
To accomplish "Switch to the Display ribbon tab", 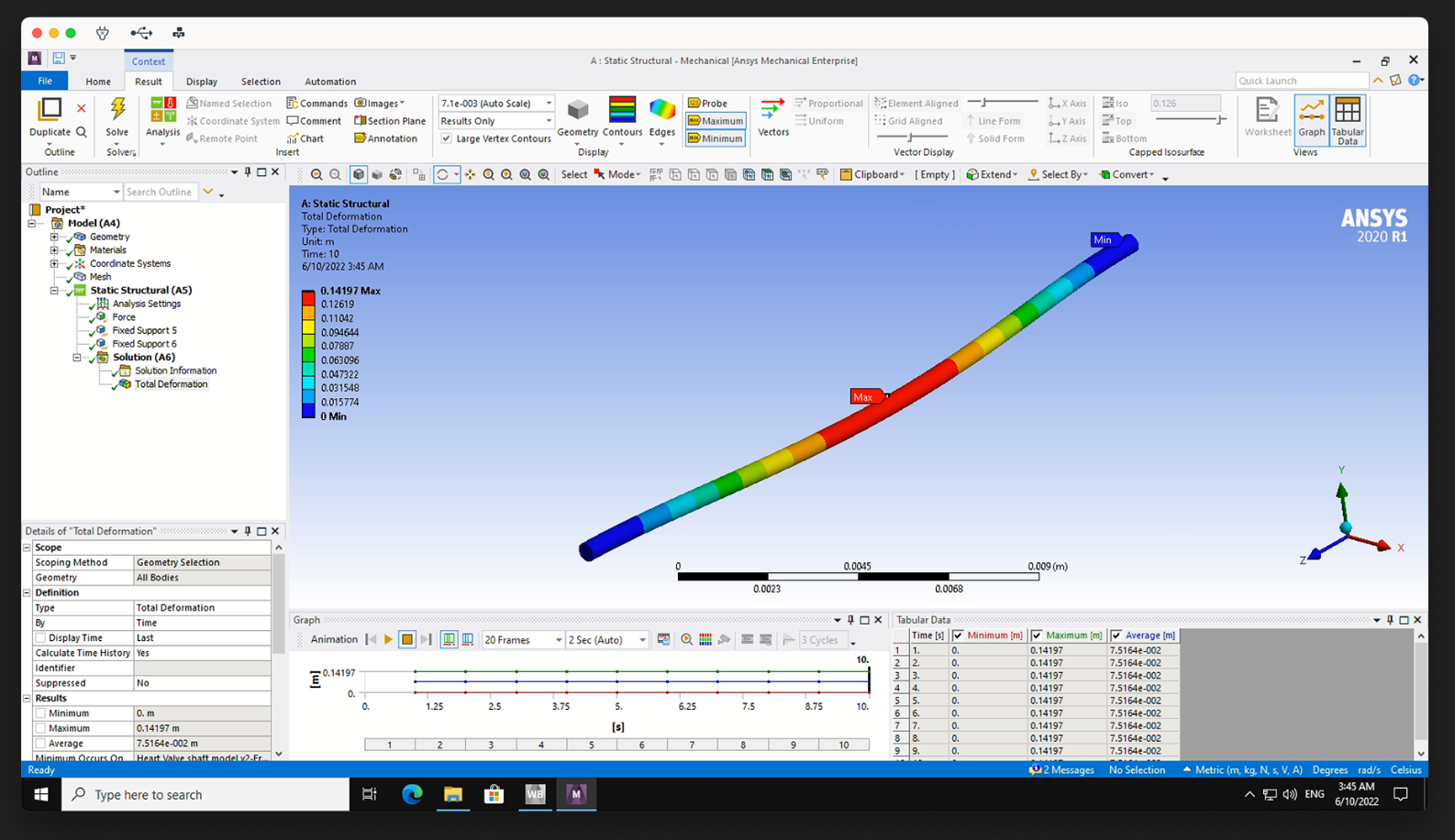I will tap(202, 82).
